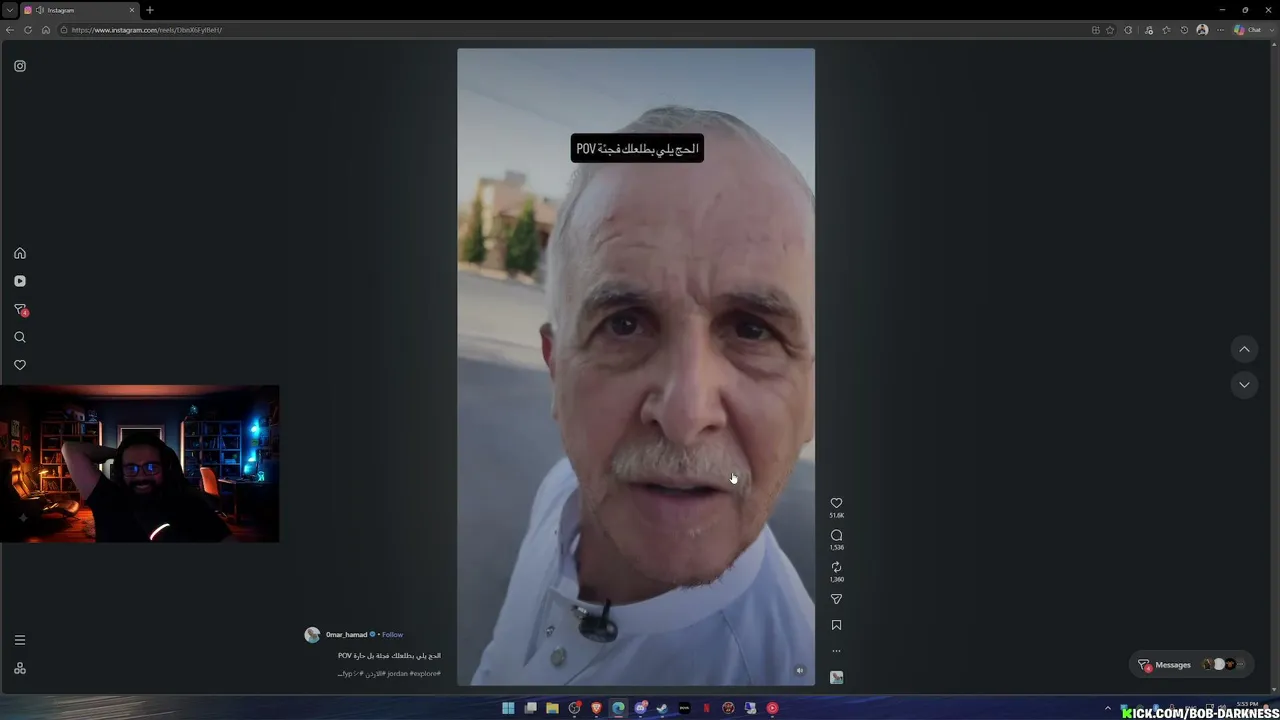Open comments on the reel
Image resolution: width=1280 pixels, height=720 pixels.
(x=837, y=535)
